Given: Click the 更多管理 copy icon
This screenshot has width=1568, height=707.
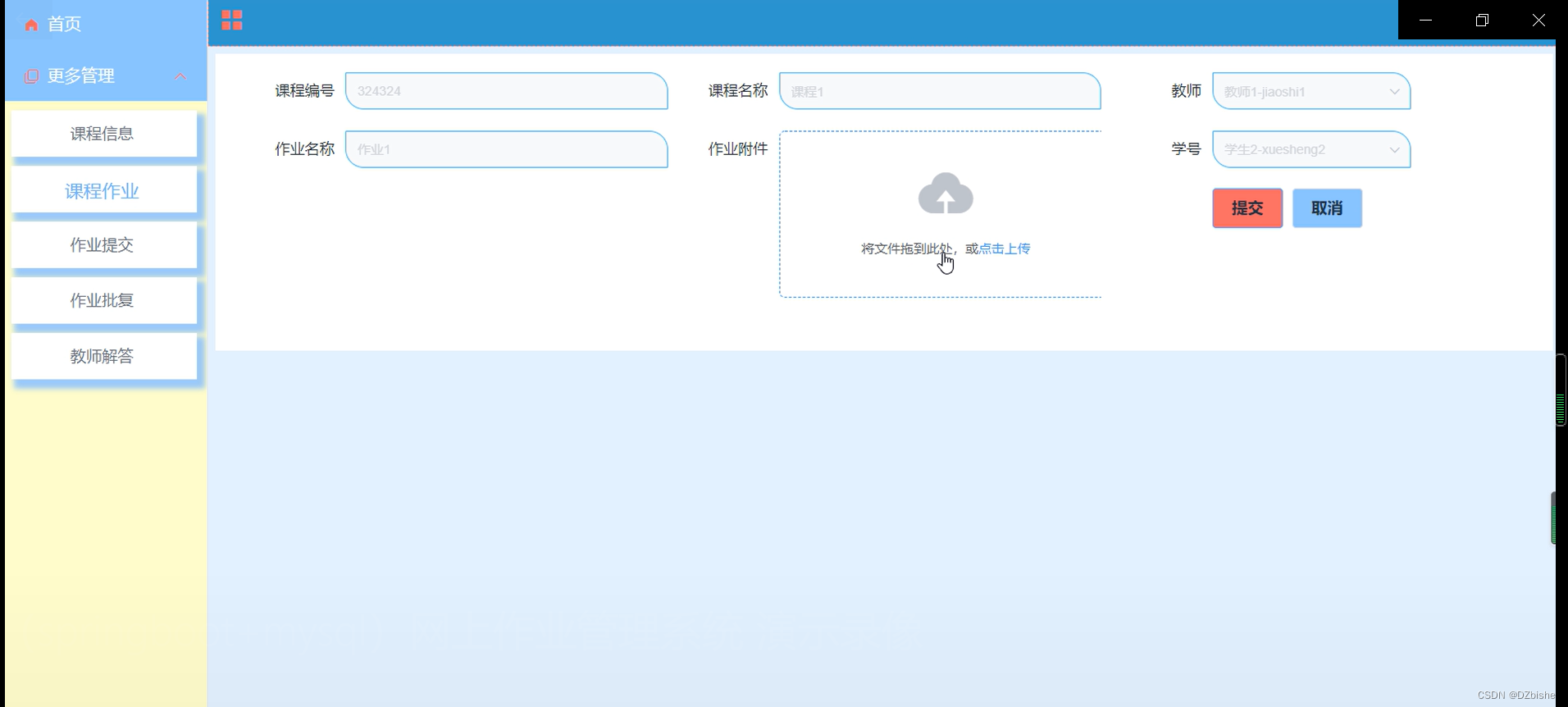Looking at the screenshot, I should [x=31, y=76].
